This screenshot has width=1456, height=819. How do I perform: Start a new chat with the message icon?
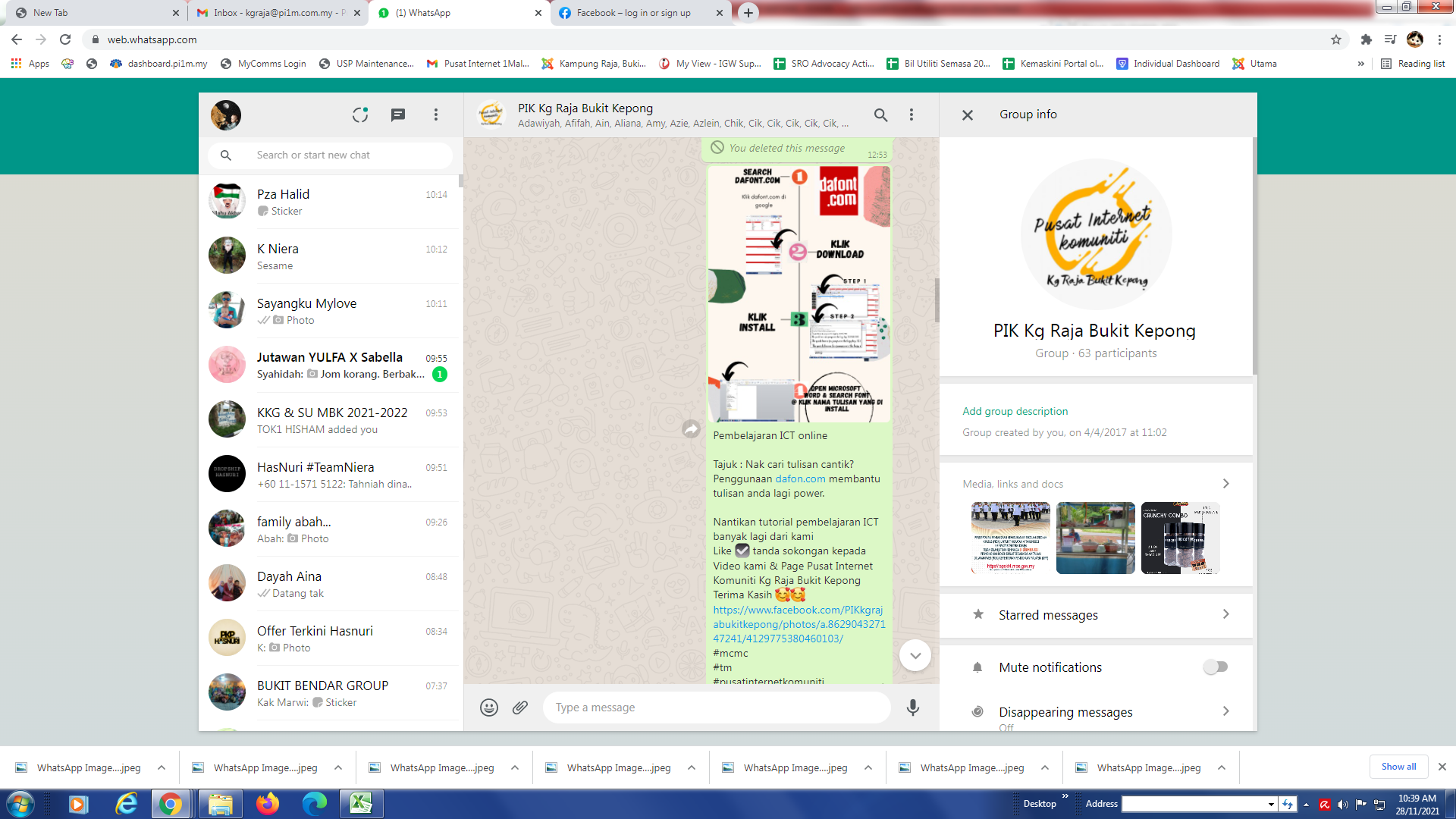[x=397, y=115]
